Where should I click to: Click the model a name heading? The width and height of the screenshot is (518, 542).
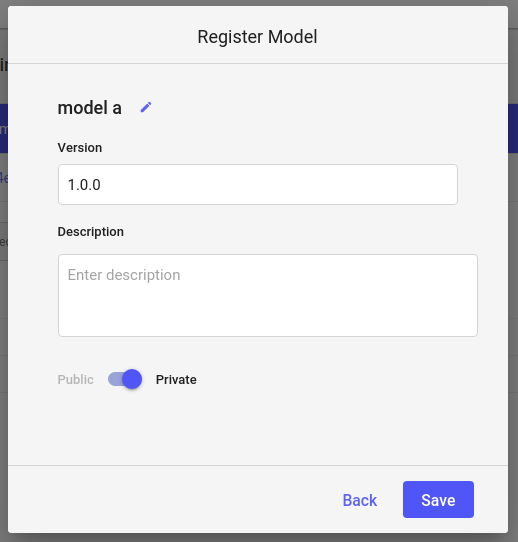pos(90,108)
